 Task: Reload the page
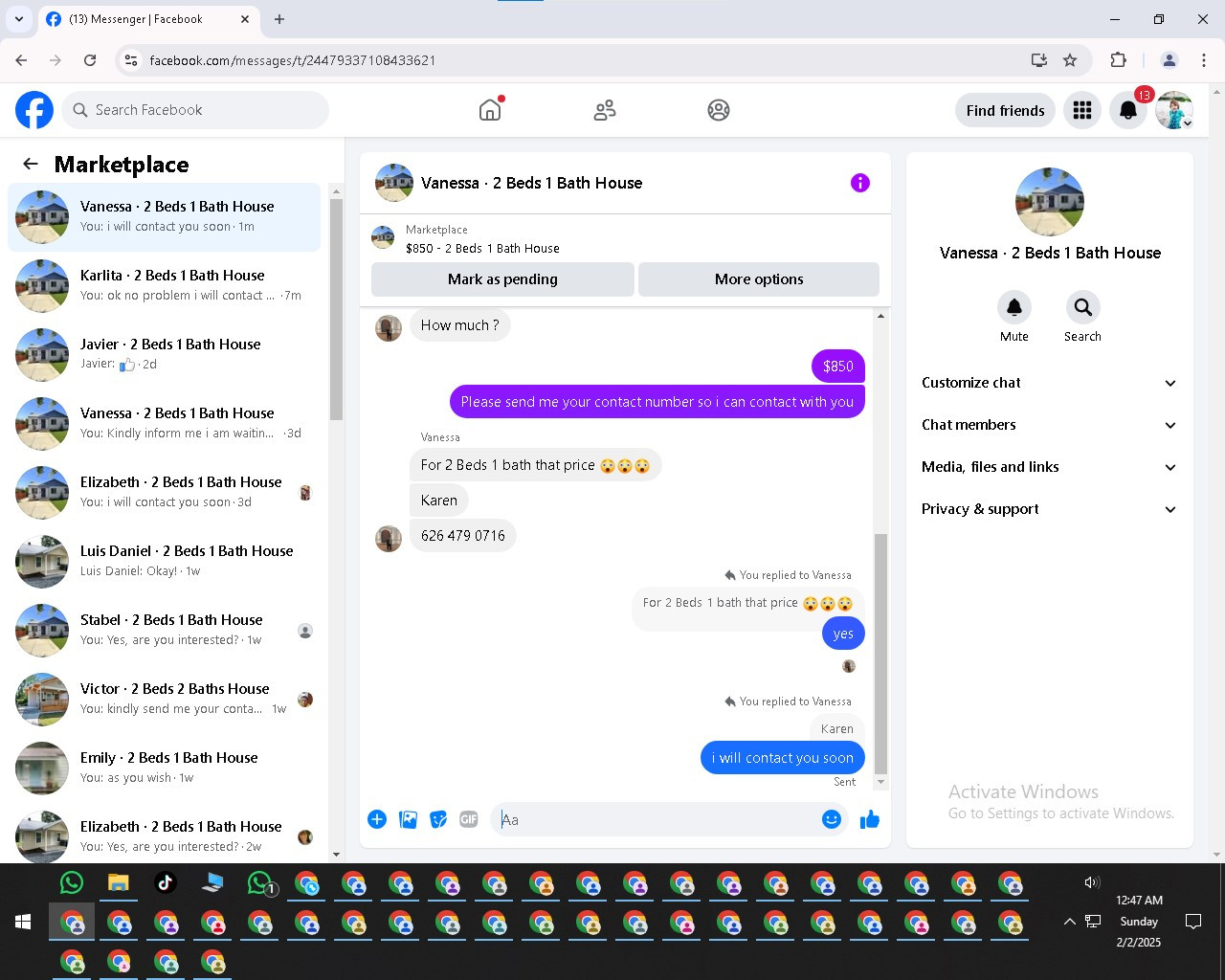click(90, 60)
